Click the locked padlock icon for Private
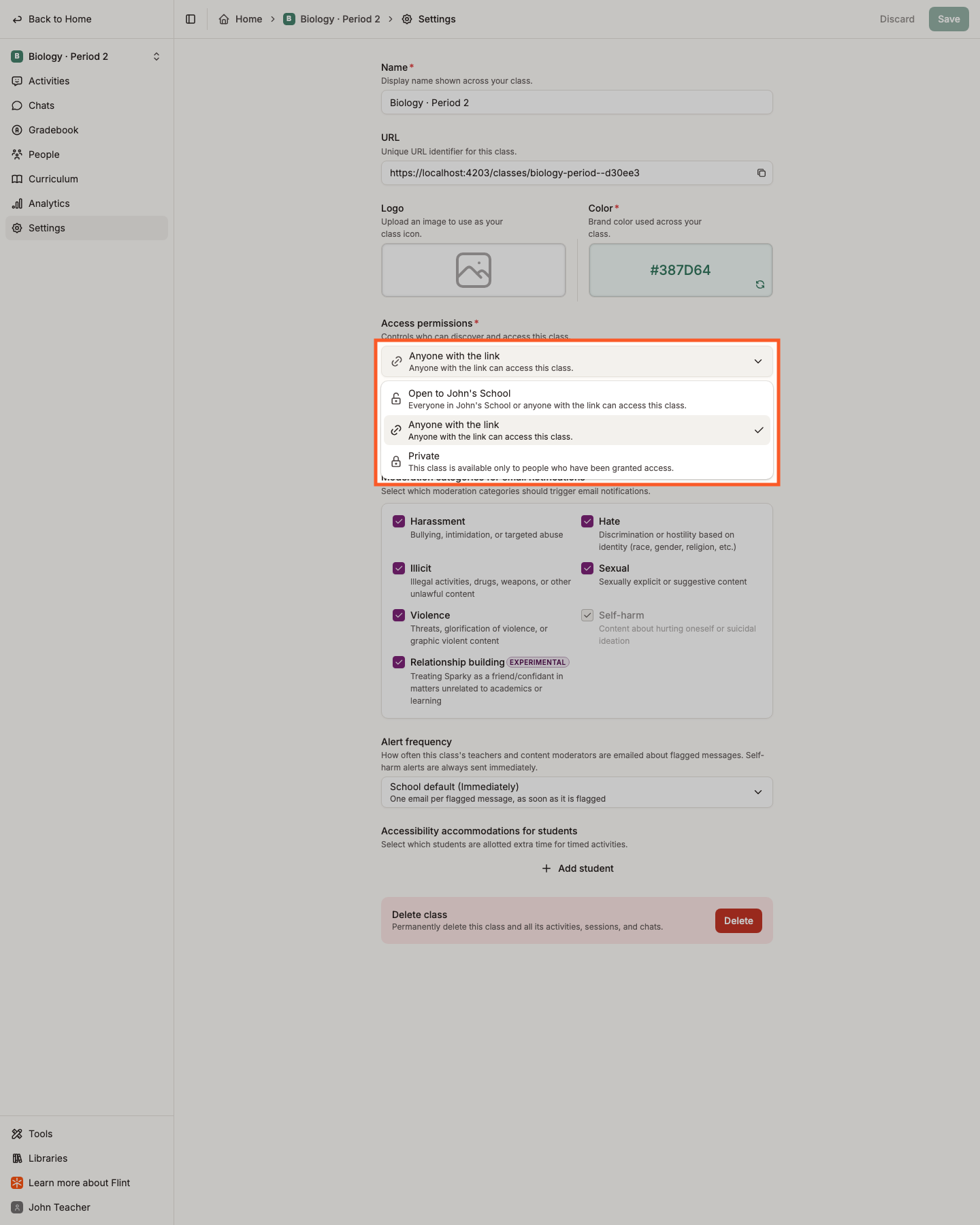 click(x=396, y=461)
